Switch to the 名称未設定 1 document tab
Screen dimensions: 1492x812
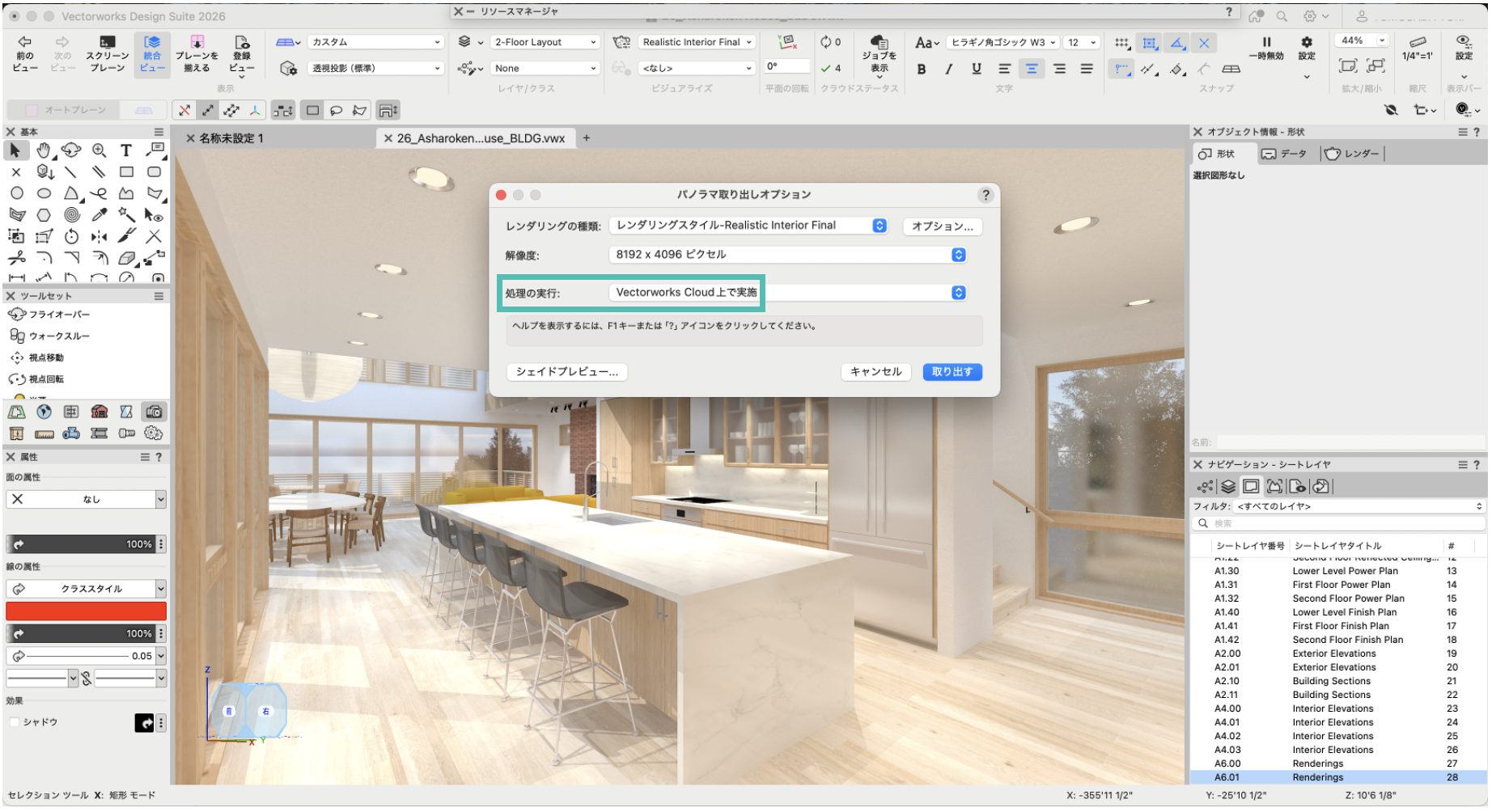[x=231, y=138]
